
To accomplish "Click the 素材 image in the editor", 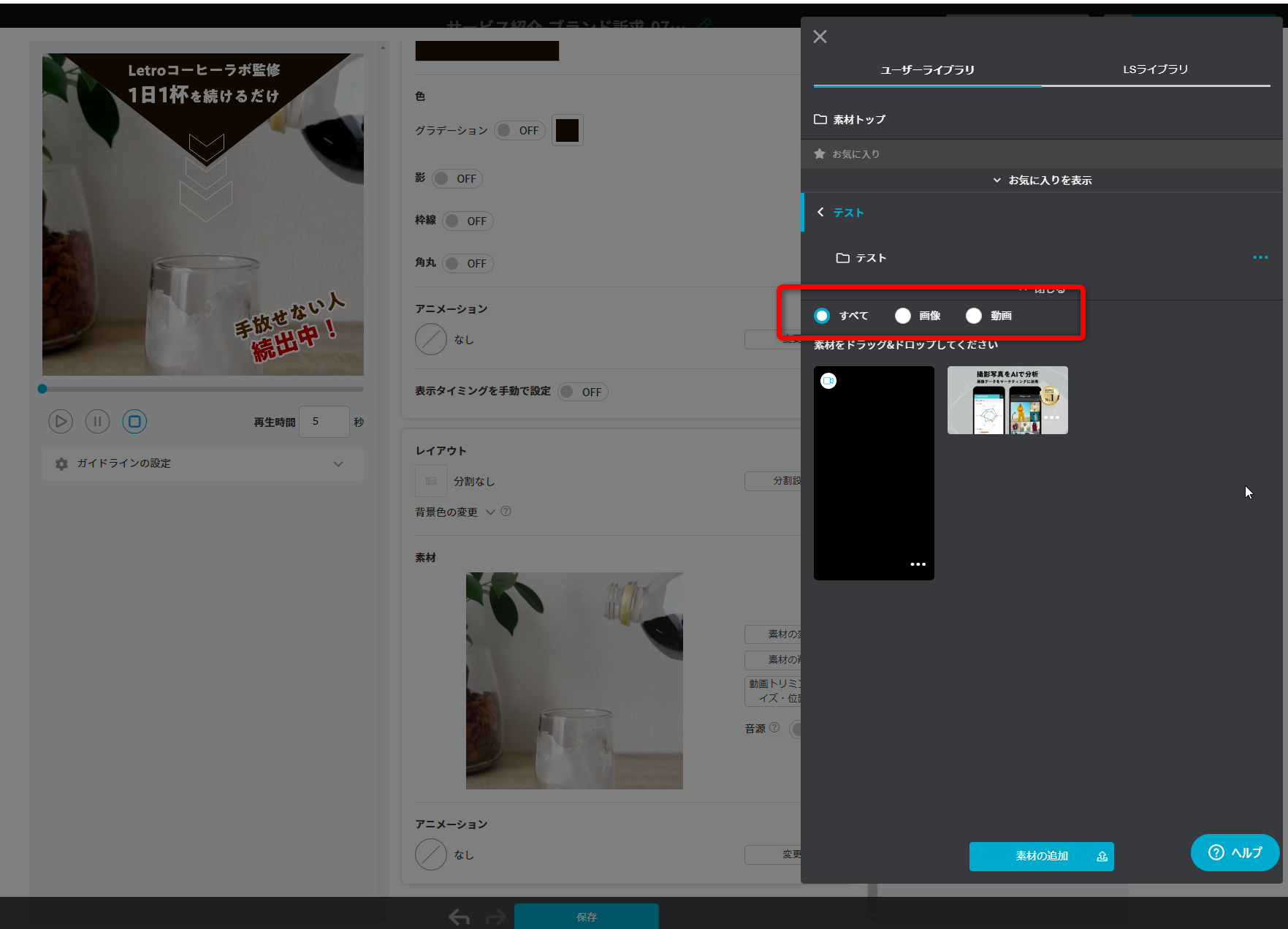I will pos(574,680).
